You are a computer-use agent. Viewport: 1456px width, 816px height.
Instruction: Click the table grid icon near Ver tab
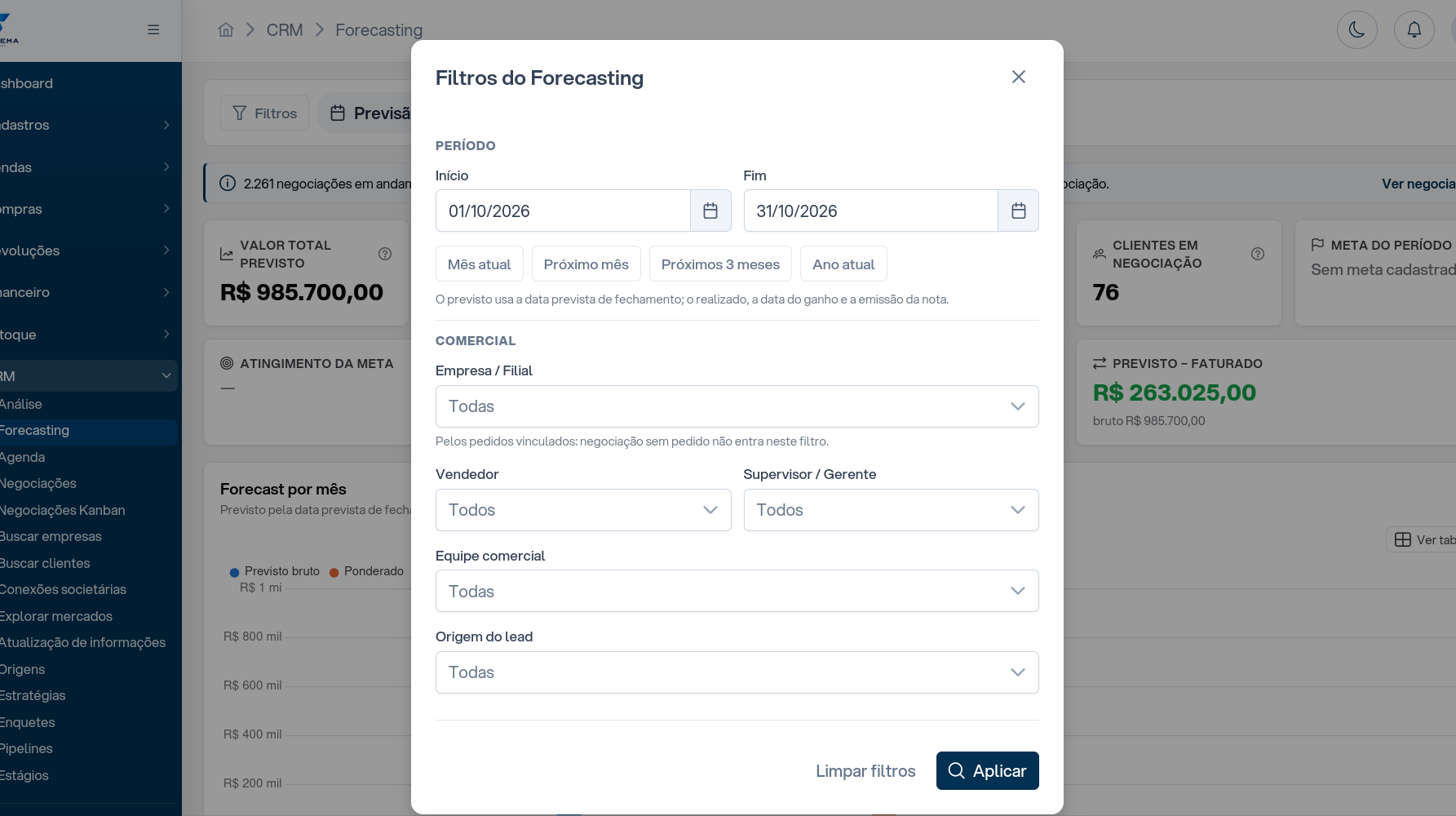click(x=1403, y=539)
